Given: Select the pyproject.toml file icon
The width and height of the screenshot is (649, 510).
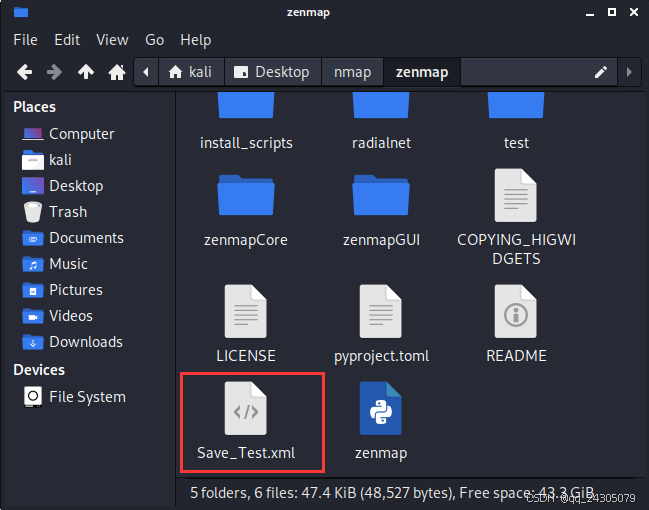Looking at the screenshot, I should click(x=381, y=311).
